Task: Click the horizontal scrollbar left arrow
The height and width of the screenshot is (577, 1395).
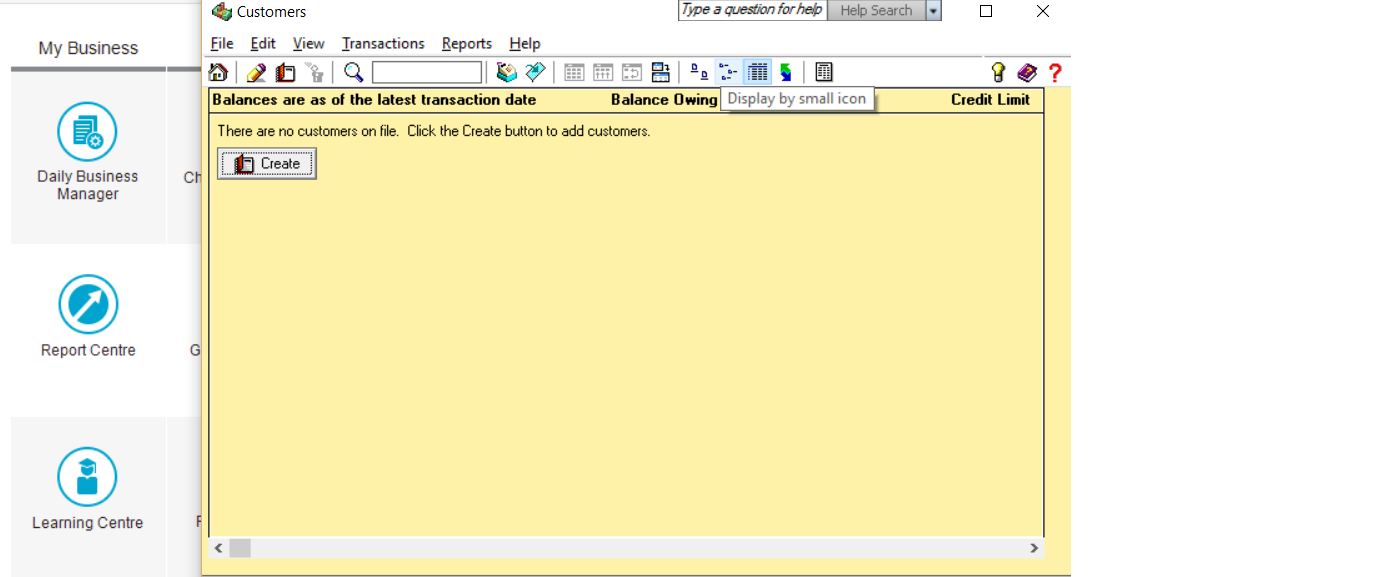Action: 219,548
